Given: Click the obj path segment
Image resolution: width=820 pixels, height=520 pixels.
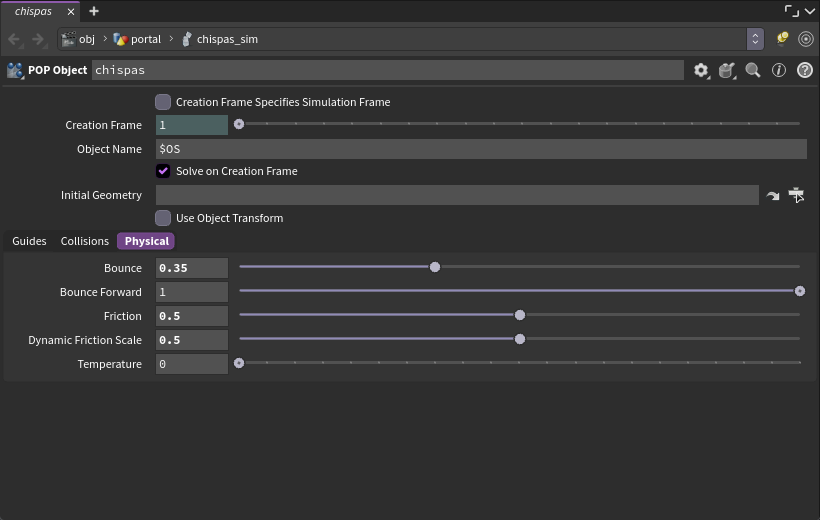Looking at the screenshot, I should click(87, 39).
